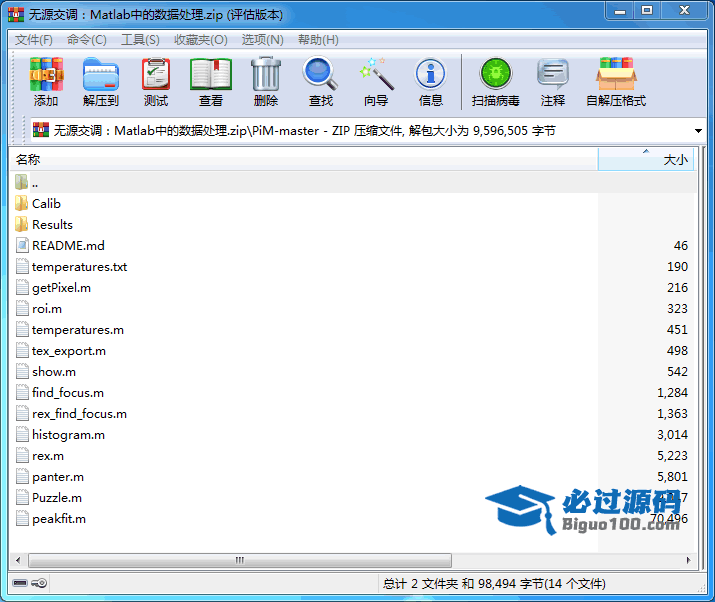Open the 收藏夹(O) menu
The height and width of the screenshot is (602, 715).
[201, 40]
